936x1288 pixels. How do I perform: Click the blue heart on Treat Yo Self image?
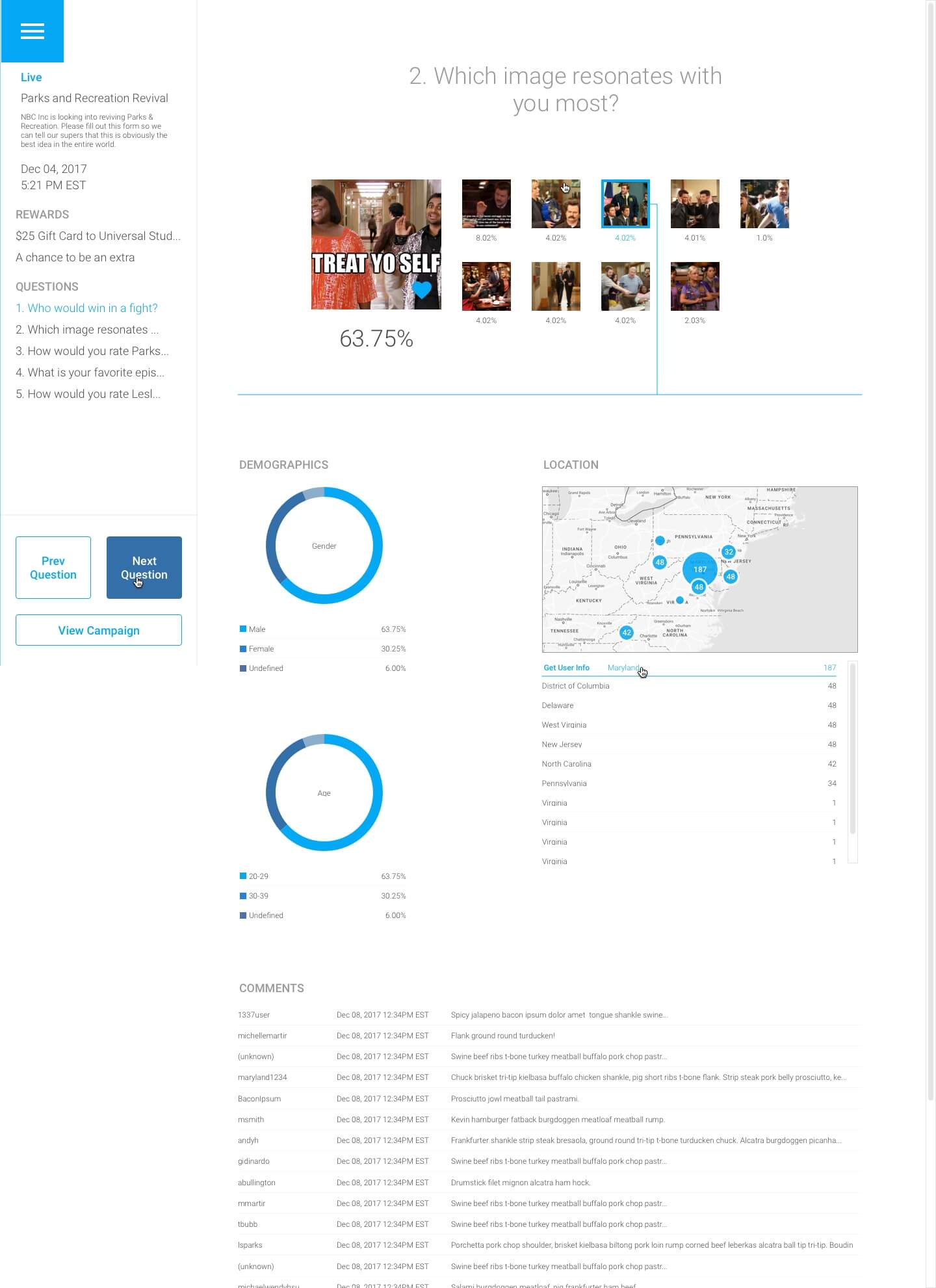(422, 289)
